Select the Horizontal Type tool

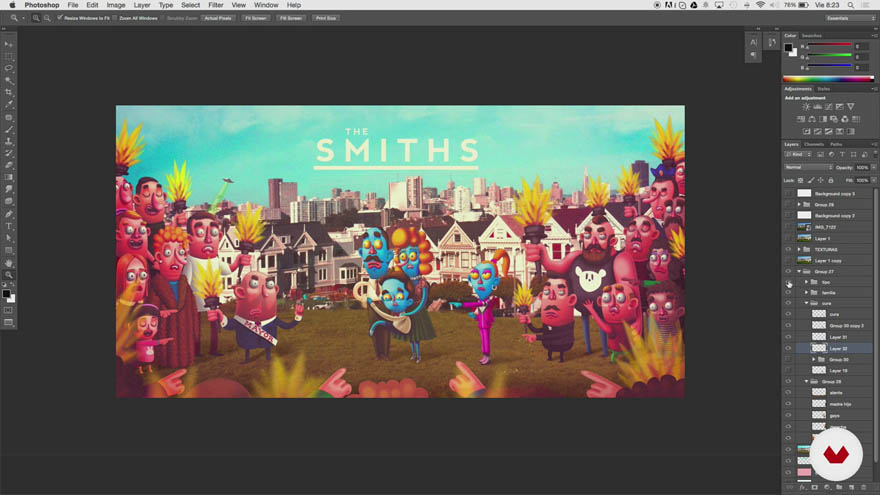[x=8, y=226]
